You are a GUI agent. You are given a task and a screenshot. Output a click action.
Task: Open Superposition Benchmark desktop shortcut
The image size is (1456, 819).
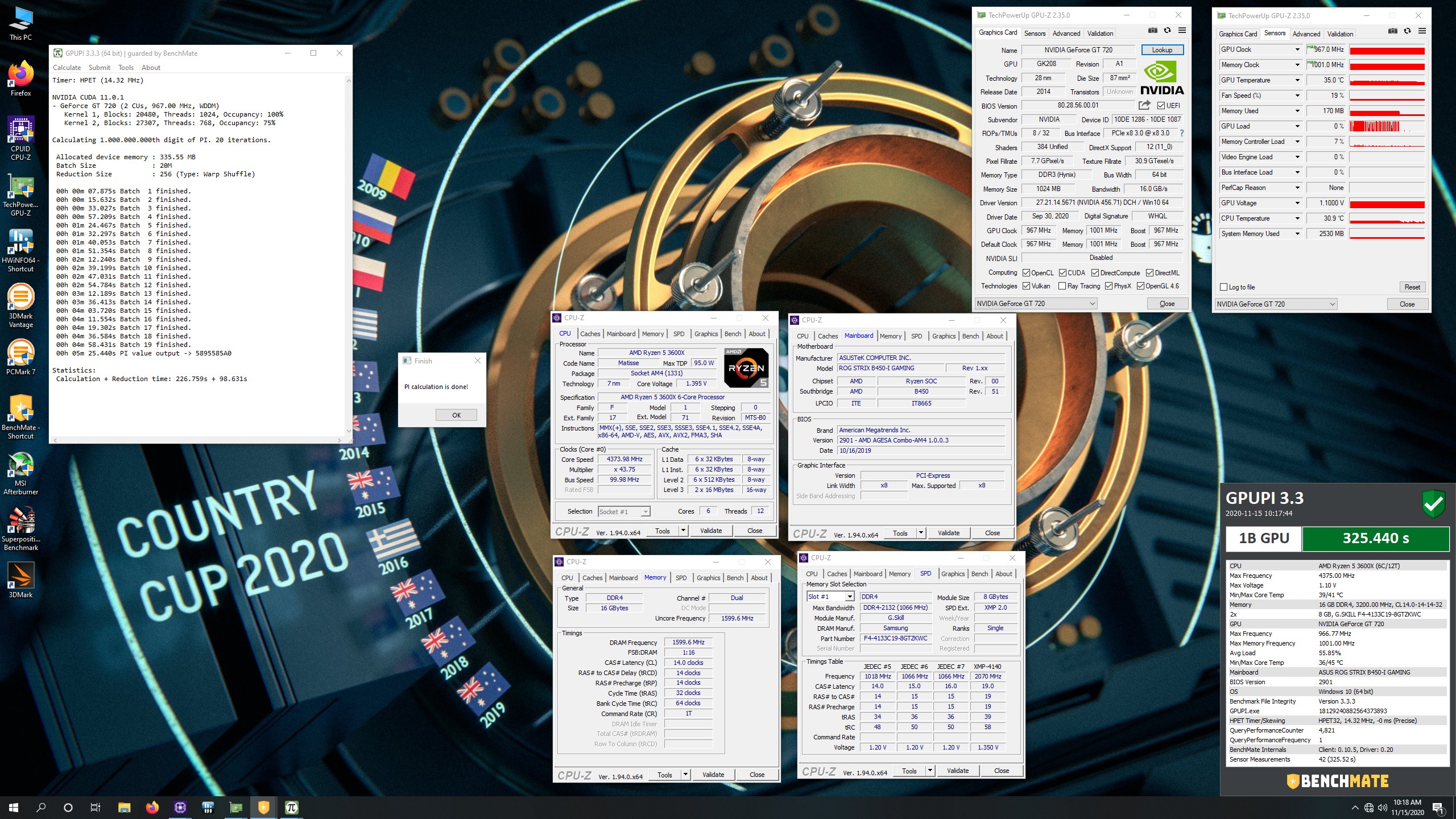[20, 529]
